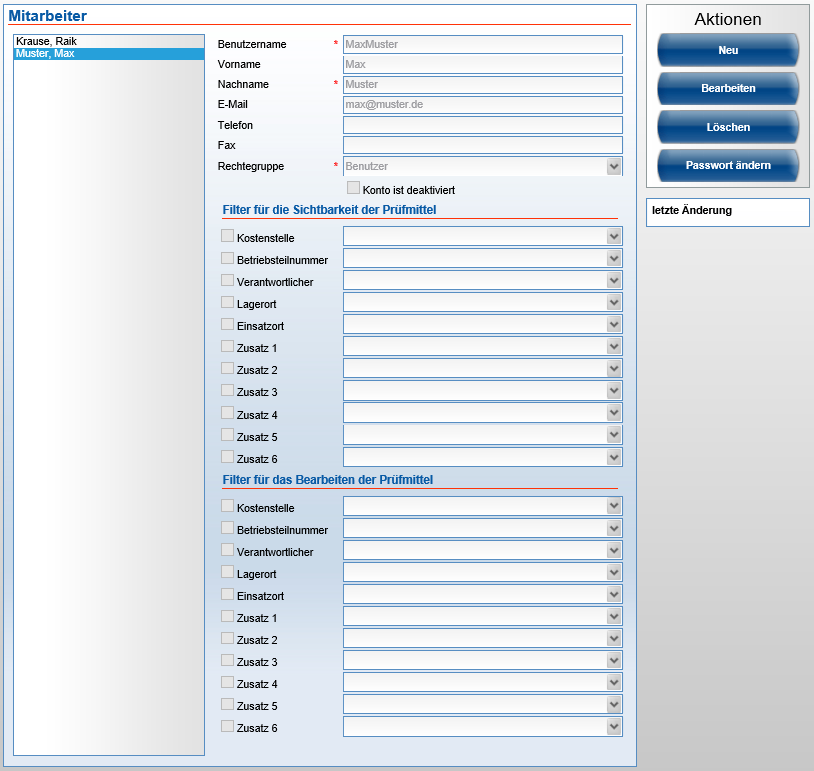Open Zusatz 3 dropdown in Sichtbarkeit filter

(x=483, y=390)
